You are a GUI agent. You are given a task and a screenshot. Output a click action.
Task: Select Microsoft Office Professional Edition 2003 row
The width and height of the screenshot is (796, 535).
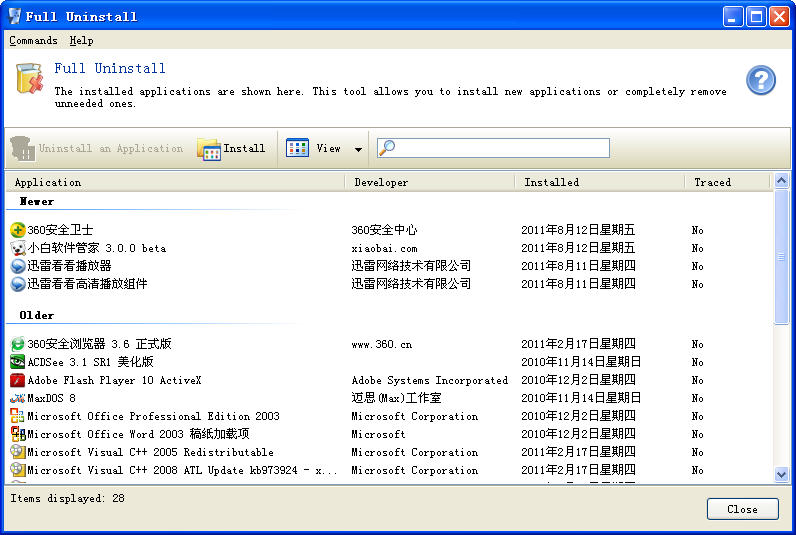click(x=153, y=416)
